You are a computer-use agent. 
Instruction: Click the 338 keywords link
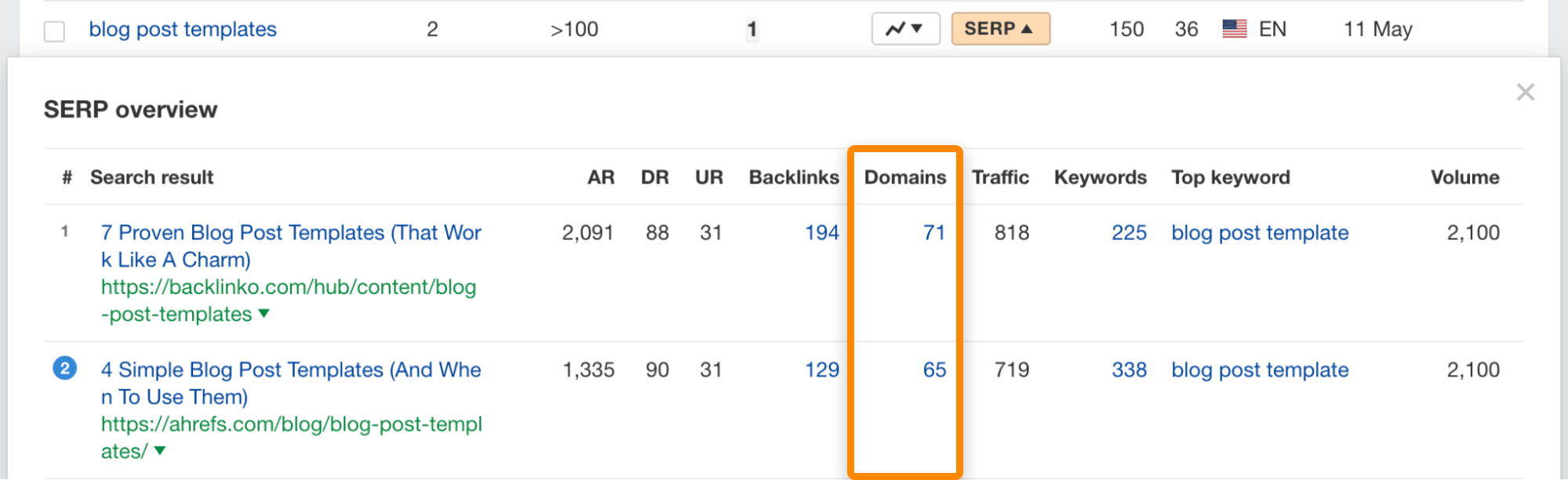pyautogui.click(x=1129, y=369)
